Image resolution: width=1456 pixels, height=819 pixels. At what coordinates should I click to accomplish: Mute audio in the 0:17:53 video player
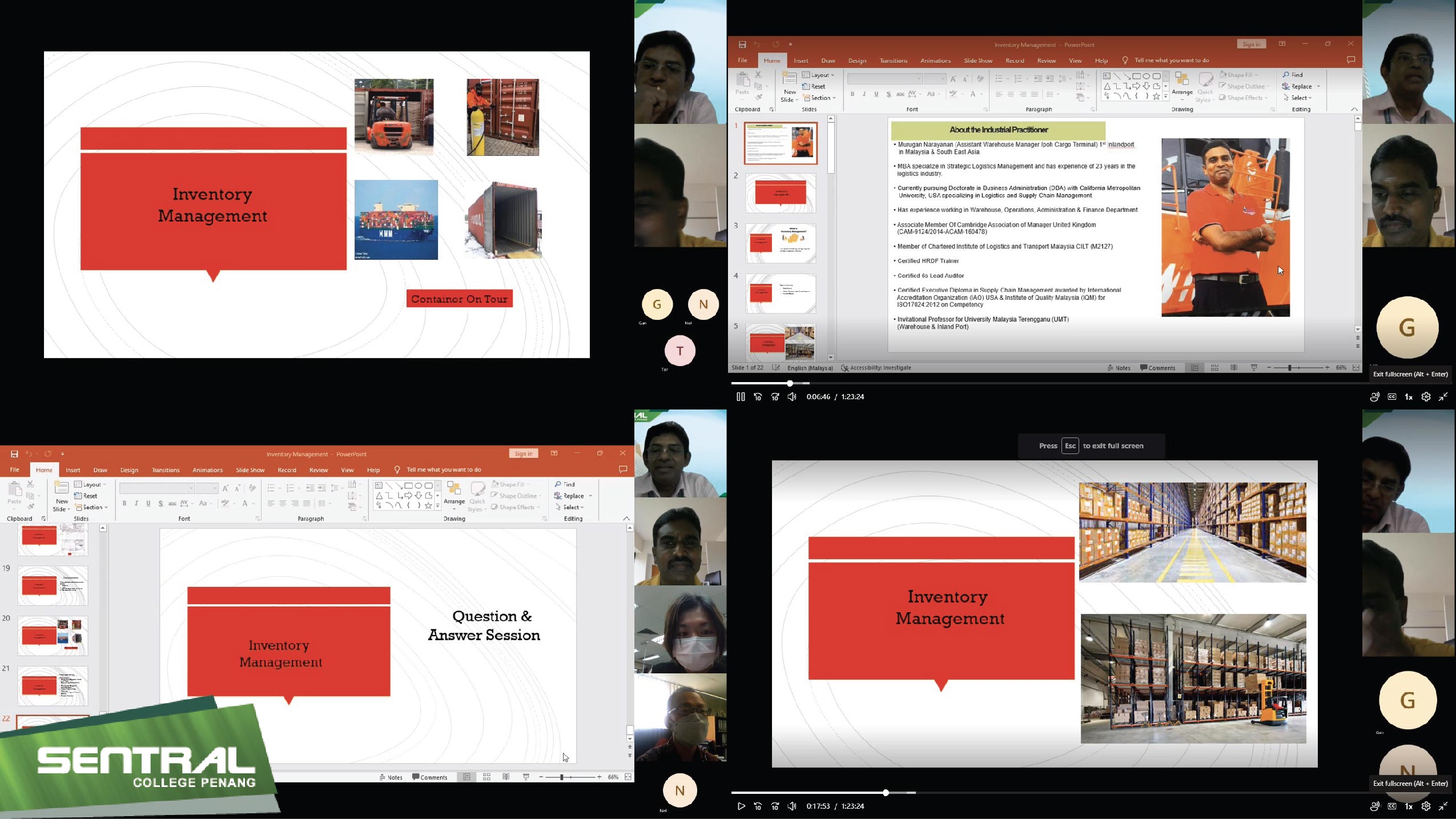792,806
